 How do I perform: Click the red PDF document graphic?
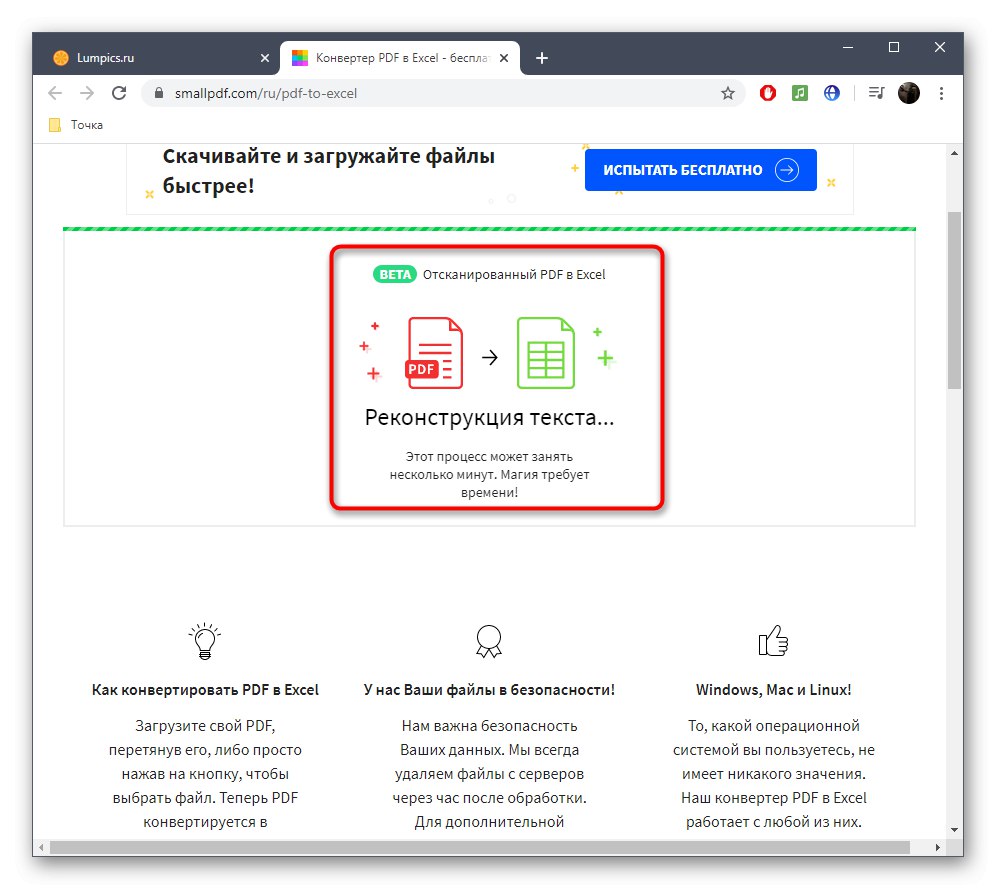(x=434, y=351)
